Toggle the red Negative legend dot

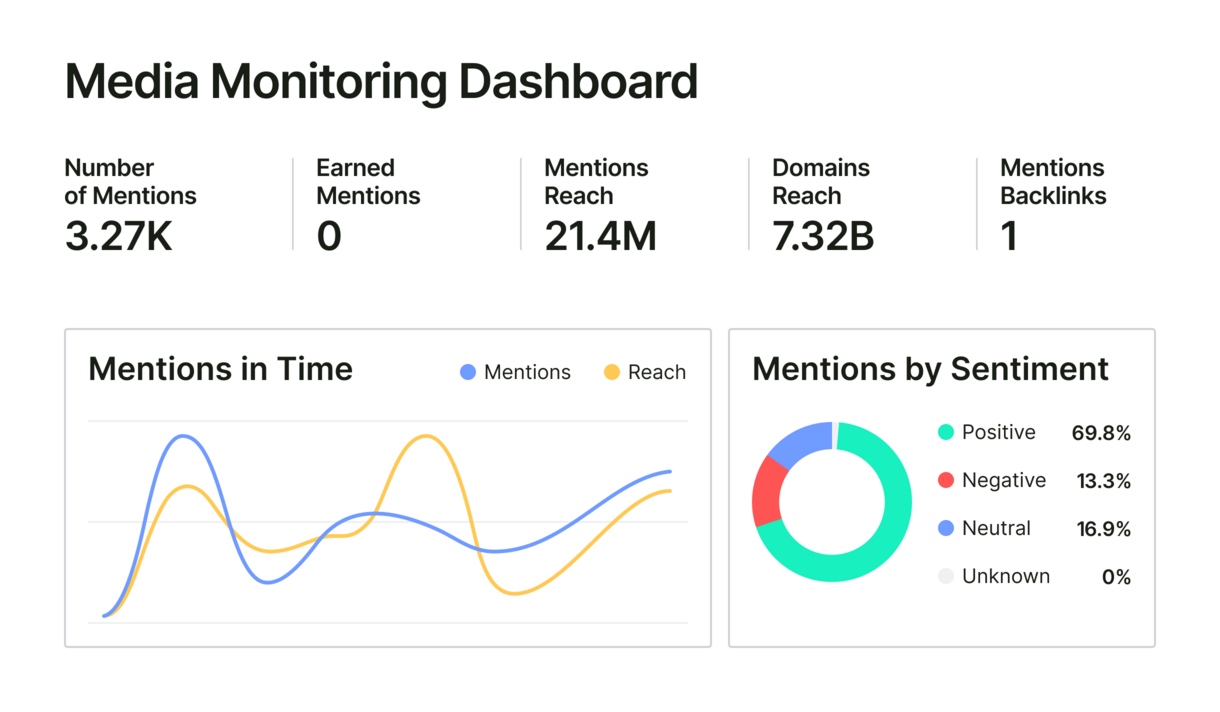click(946, 480)
